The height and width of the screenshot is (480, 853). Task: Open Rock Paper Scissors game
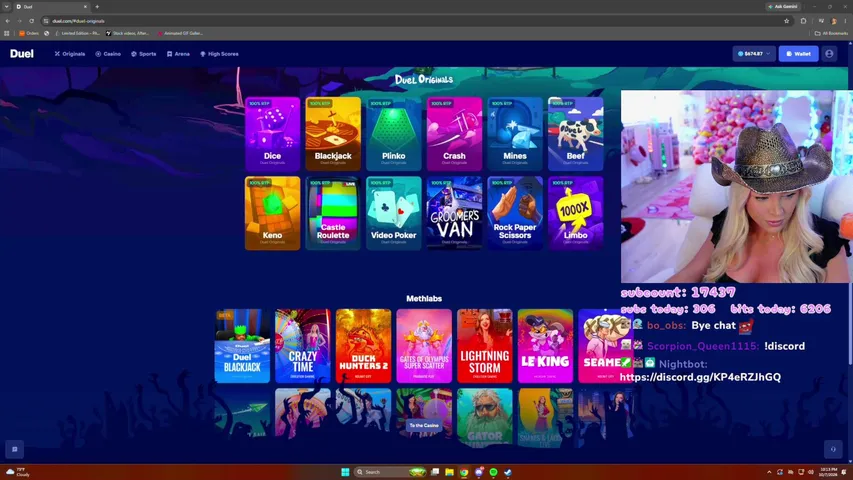pos(515,213)
